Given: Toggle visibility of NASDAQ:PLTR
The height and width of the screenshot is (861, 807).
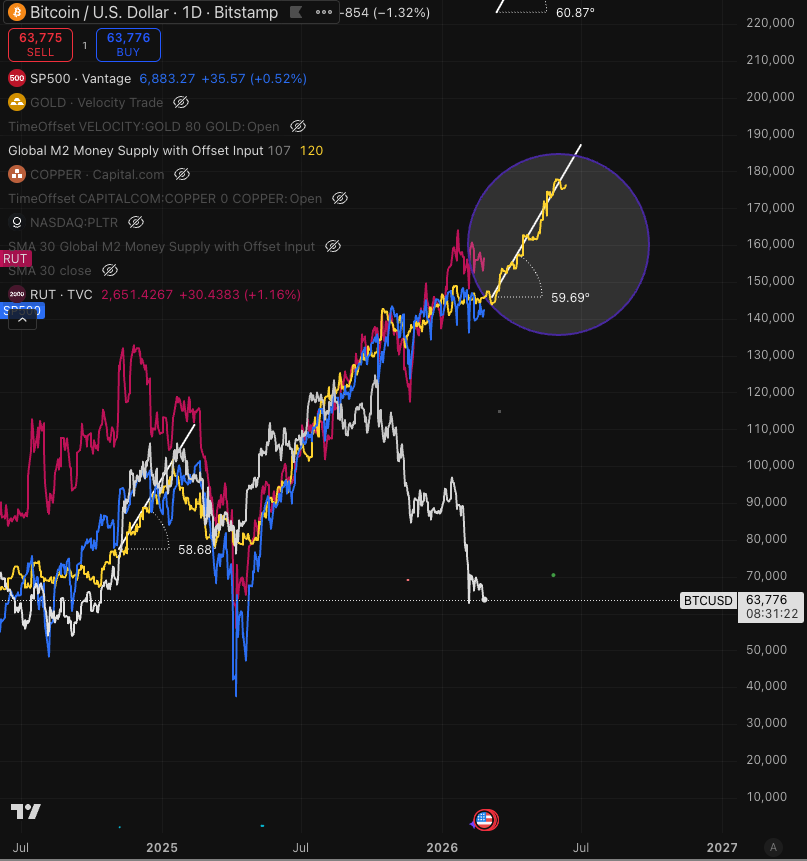Looking at the screenshot, I should coord(136,222).
